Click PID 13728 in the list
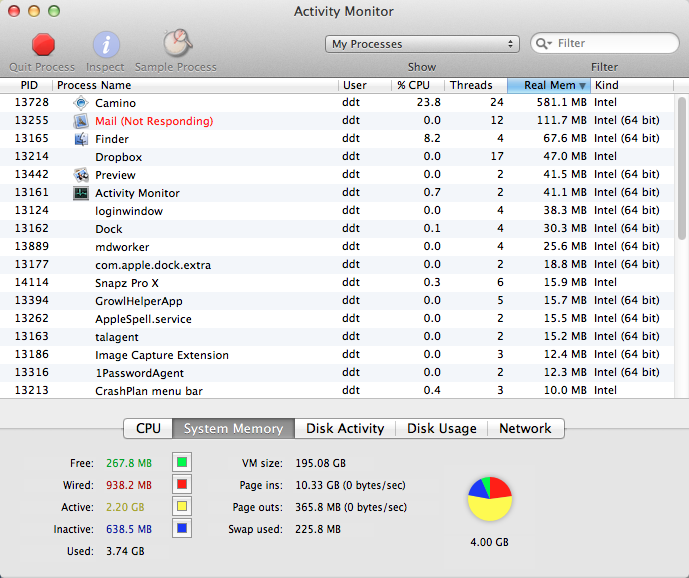Viewport: 689px width, 578px height. click(32, 102)
